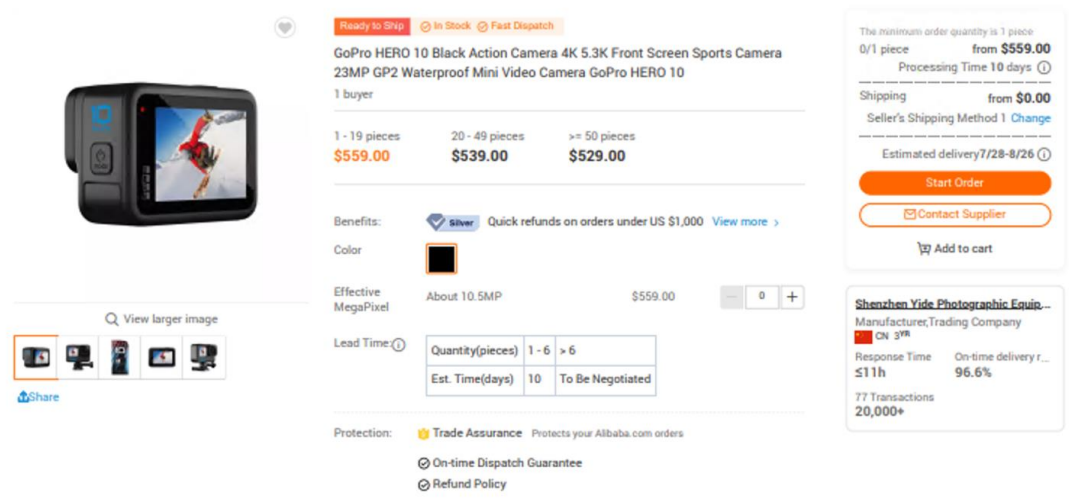The width and height of the screenshot is (1077, 504).
Task: Select the black color swatch
Action: tap(441, 259)
